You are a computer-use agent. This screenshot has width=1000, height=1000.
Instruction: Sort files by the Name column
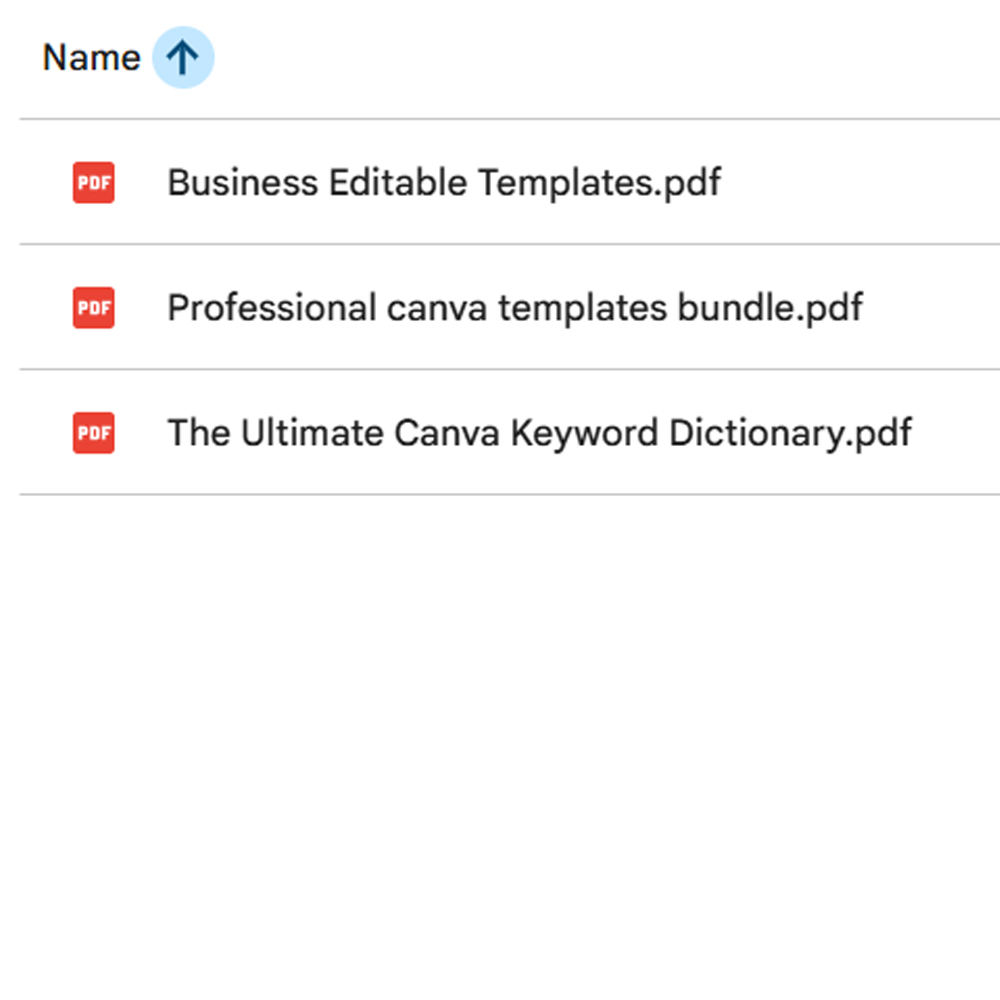click(x=91, y=58)
